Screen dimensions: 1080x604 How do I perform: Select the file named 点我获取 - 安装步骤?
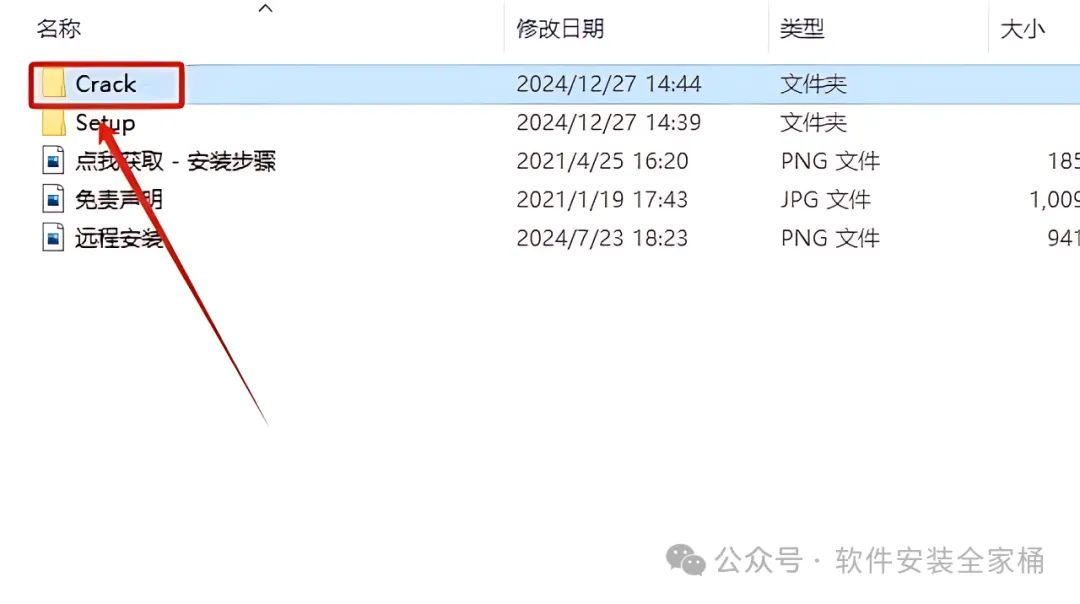point(176,161)
